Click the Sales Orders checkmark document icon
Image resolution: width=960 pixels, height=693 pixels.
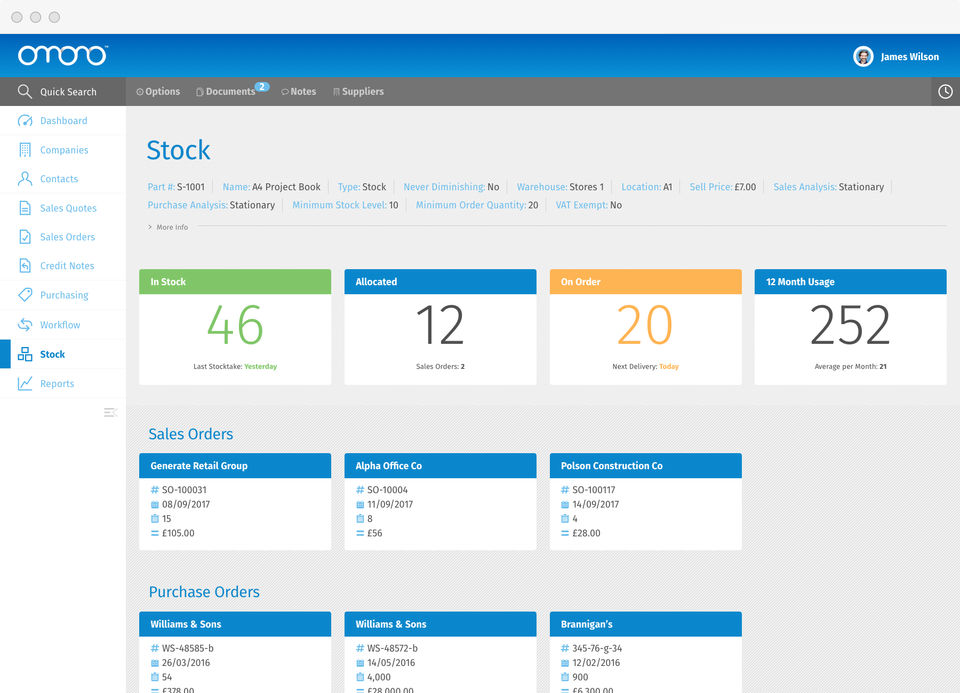coord(25,237)
